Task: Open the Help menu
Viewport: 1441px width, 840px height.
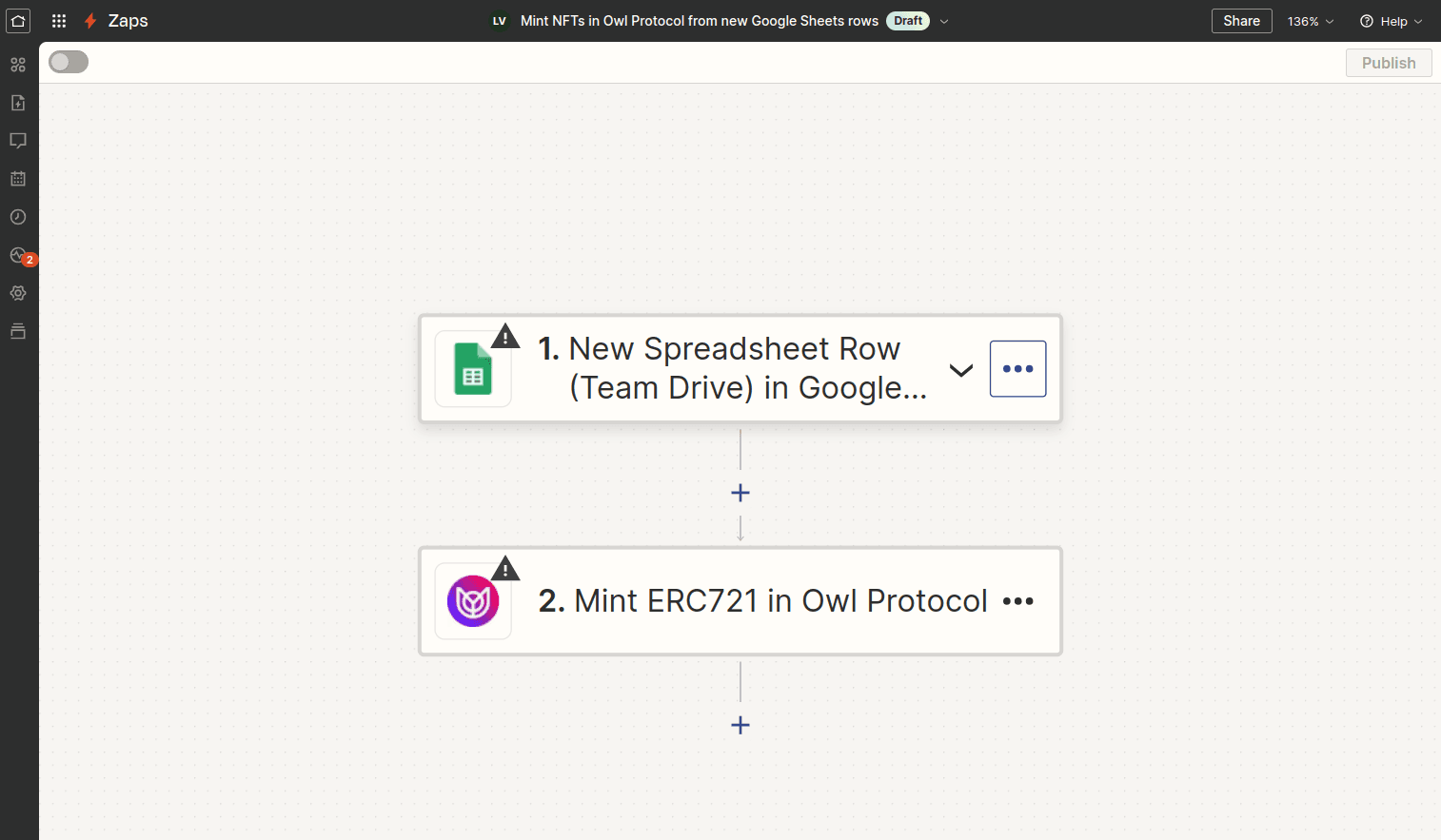Action: (x=1391, y=21)
